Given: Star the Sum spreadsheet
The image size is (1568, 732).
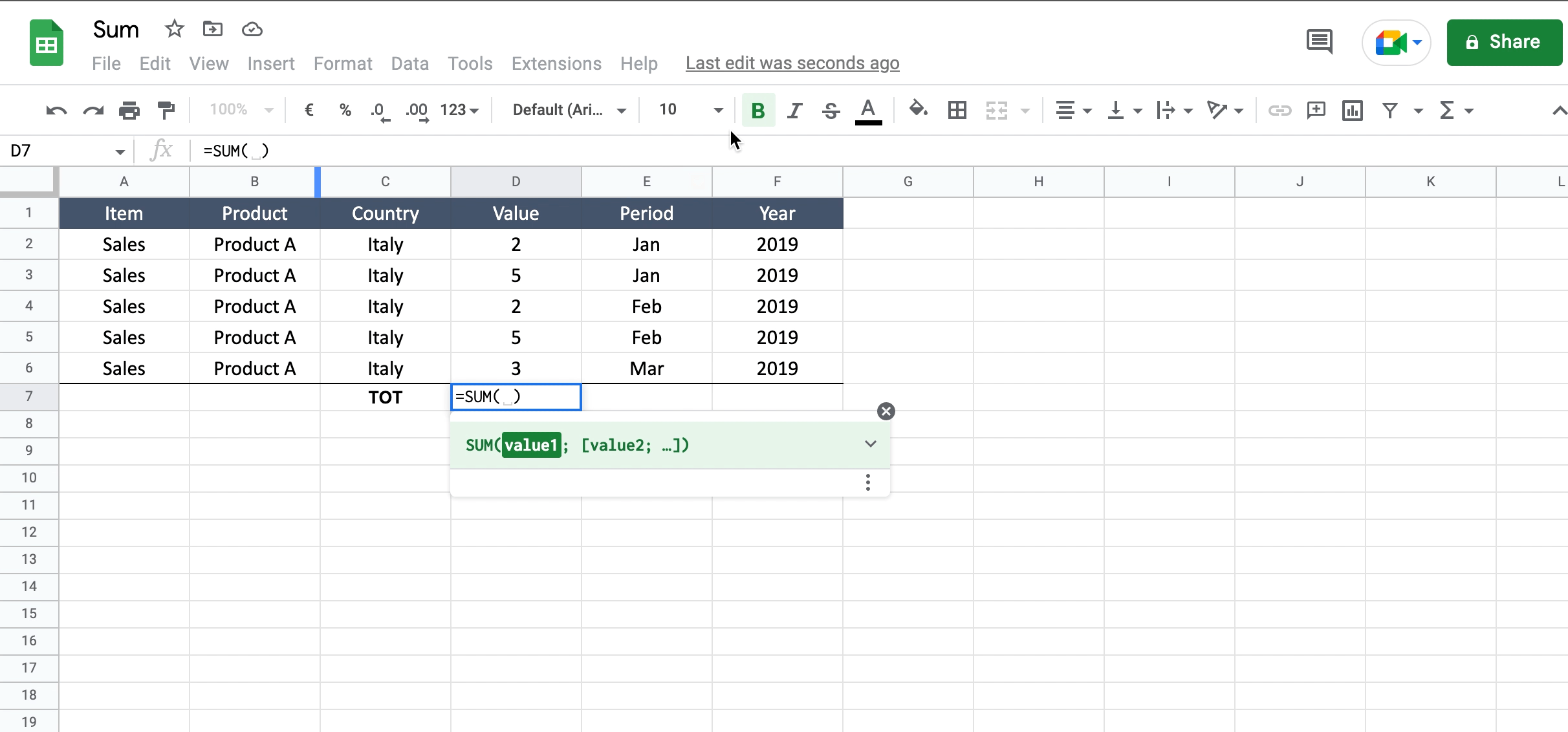Looking at the screenshot, I should (173, 29).
